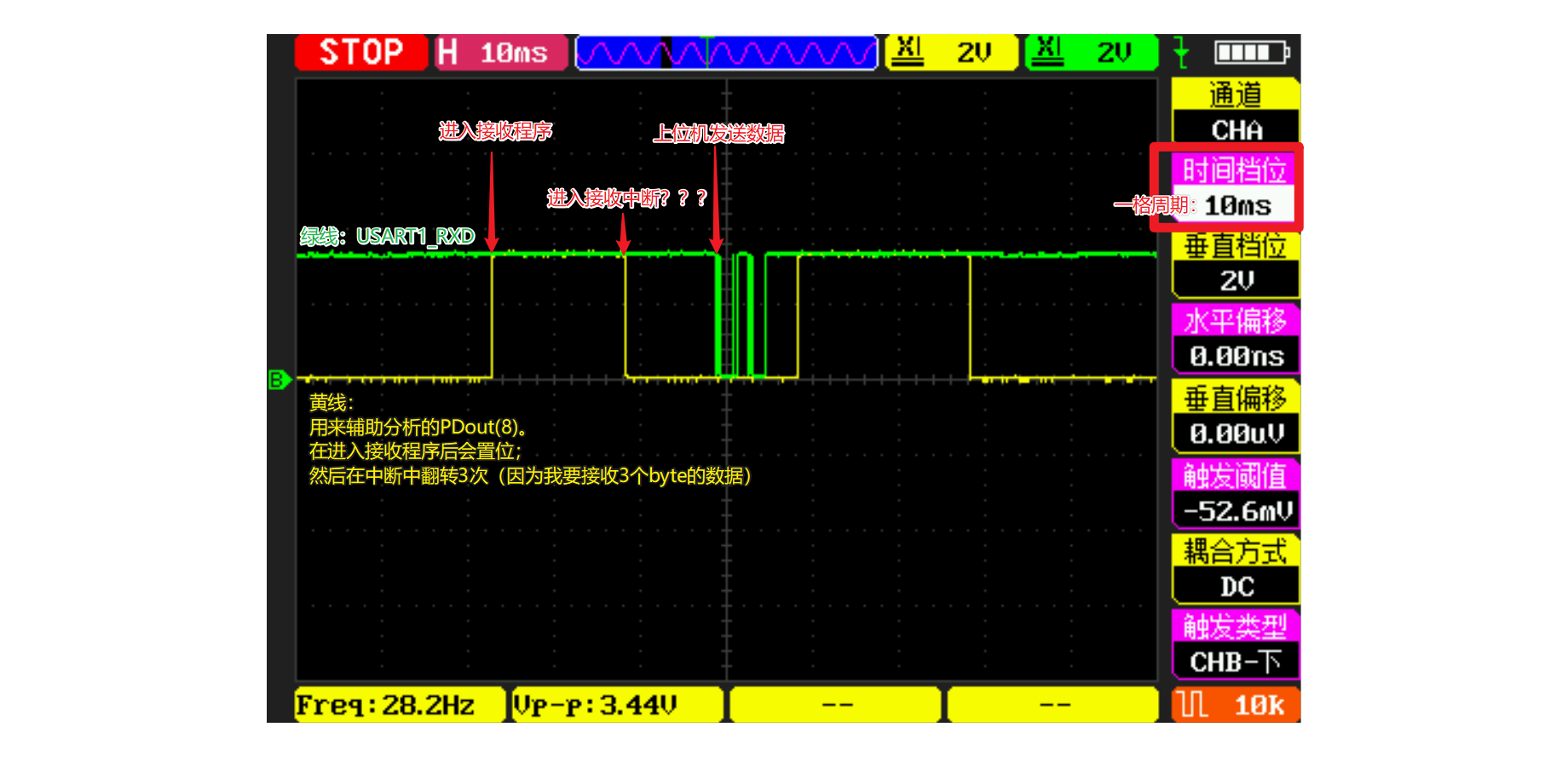Select the H 10ms timebase indicator
This screenshot has width=1568, height=758.
click(501, 53)
